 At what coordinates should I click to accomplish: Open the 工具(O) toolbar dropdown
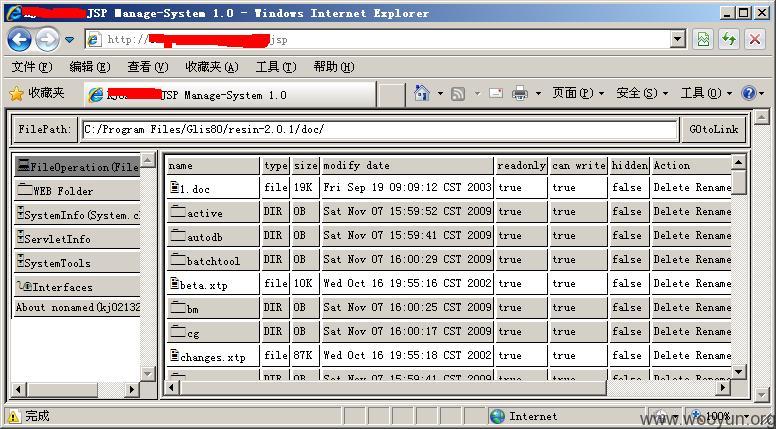pos(706,93)
